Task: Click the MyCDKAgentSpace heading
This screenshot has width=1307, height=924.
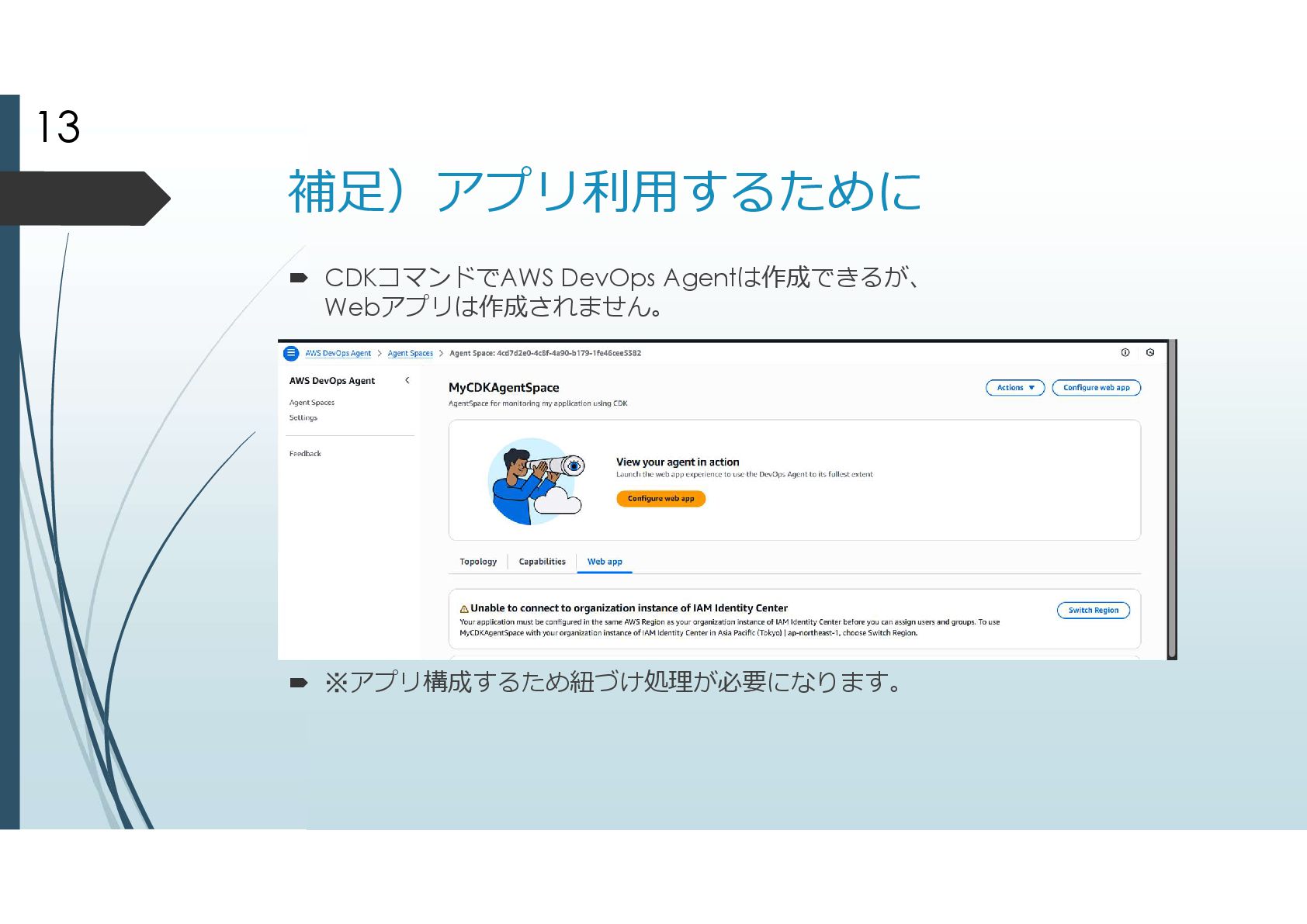Action: click(x=504, y=388)
